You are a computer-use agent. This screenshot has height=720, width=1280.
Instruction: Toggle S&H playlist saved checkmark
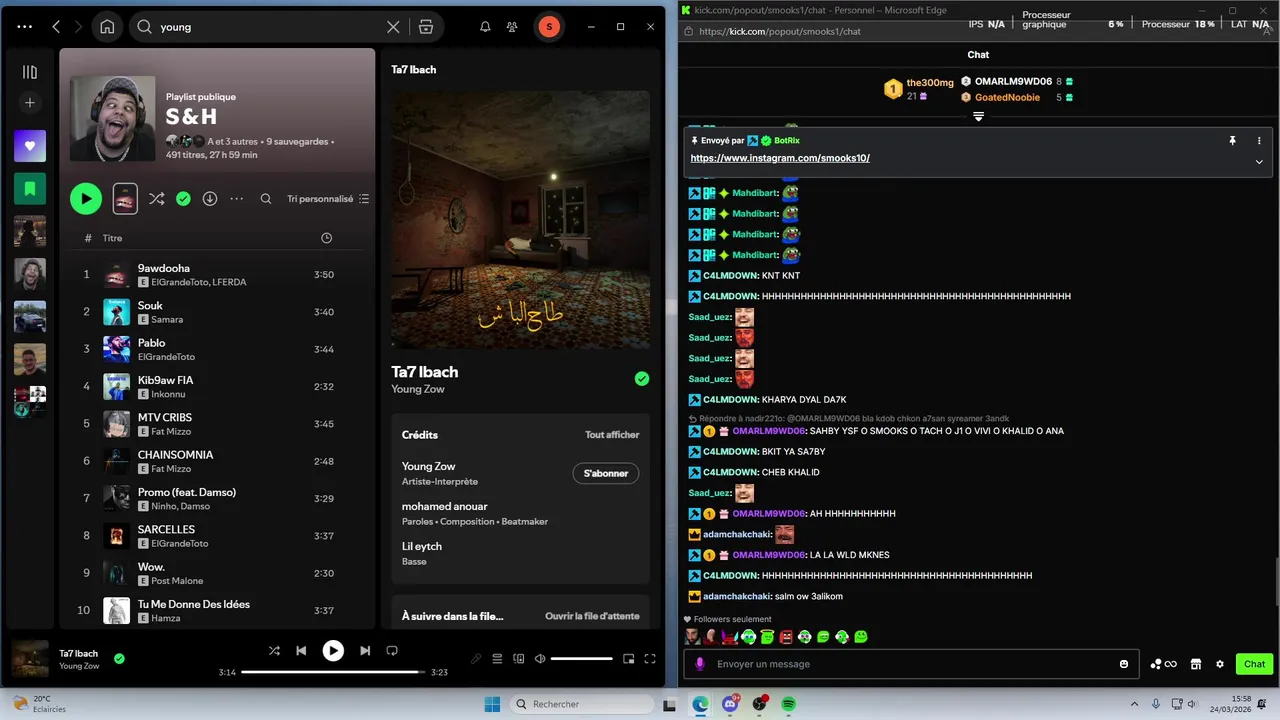click(183, 199)
